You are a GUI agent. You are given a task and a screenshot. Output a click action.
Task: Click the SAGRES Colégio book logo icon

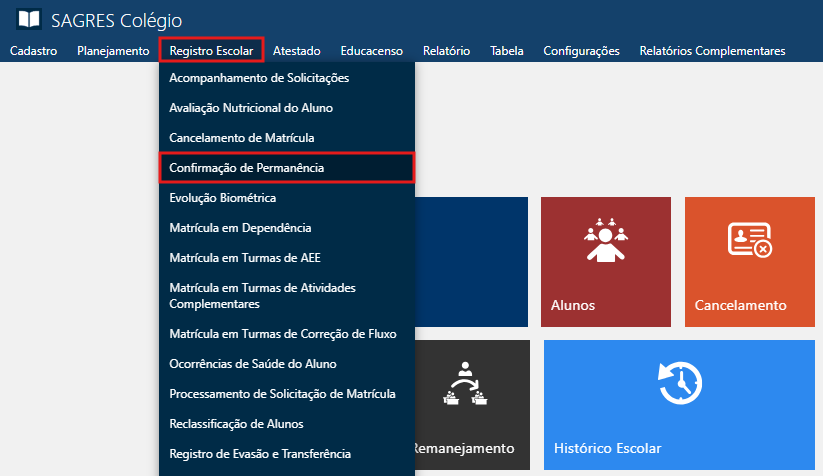pyautogui.click(x=29, y=19)
